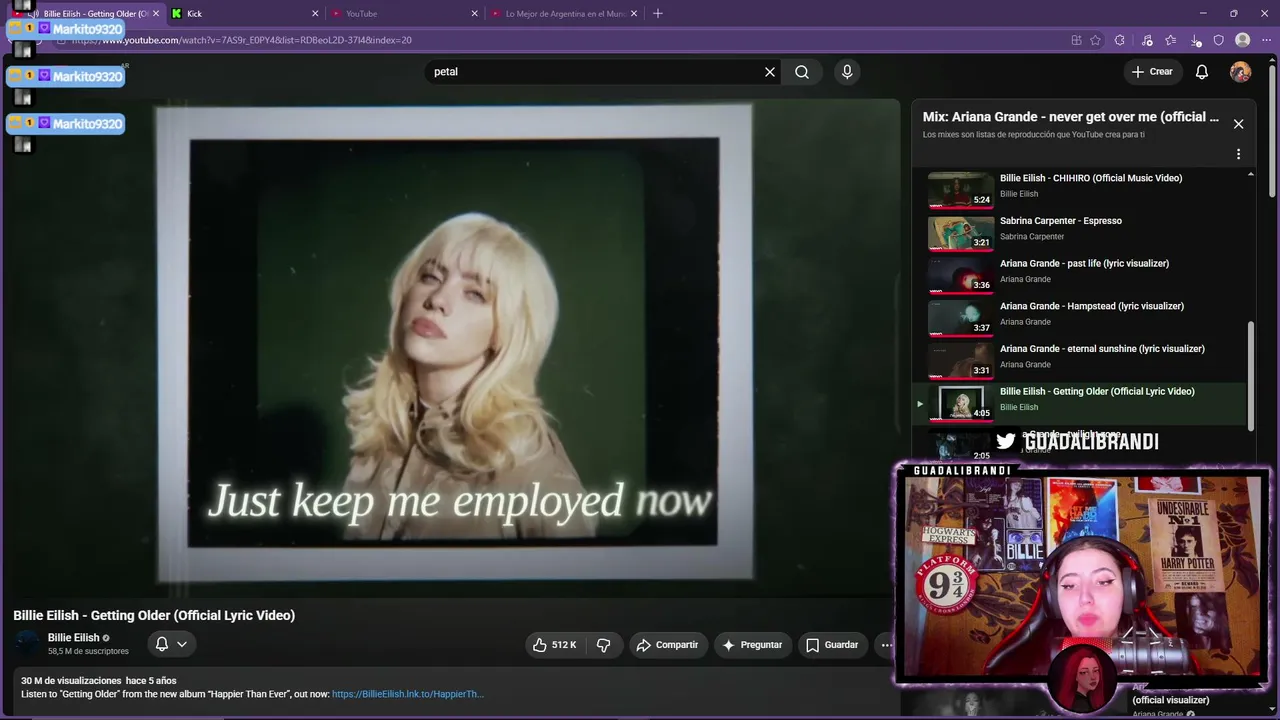Viewport: 1280px width, 720px height.
Task: Select the current Getting Older playlist thumbnail
Action: [961, 403]
